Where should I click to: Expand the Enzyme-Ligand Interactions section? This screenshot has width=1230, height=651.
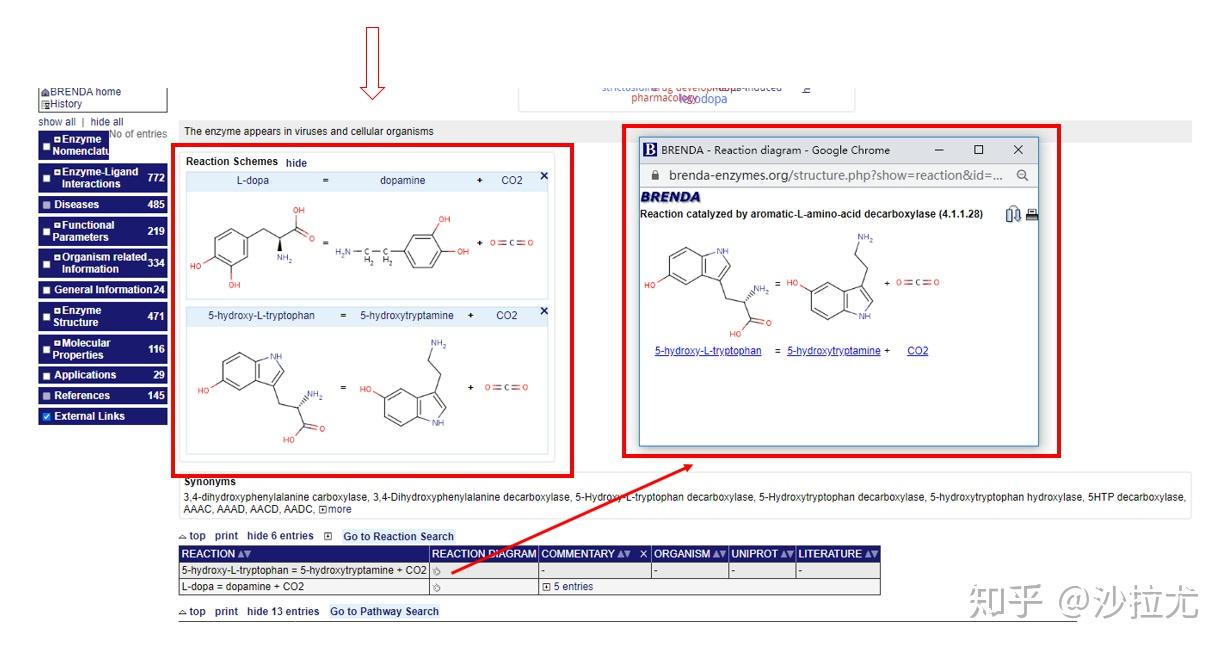coord(58,171)
